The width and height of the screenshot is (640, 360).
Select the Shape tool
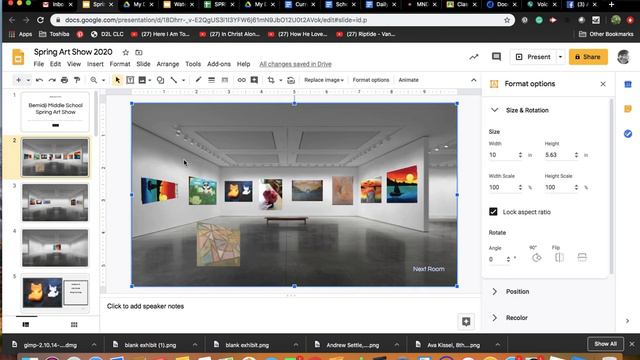click(x=160, y=80)
